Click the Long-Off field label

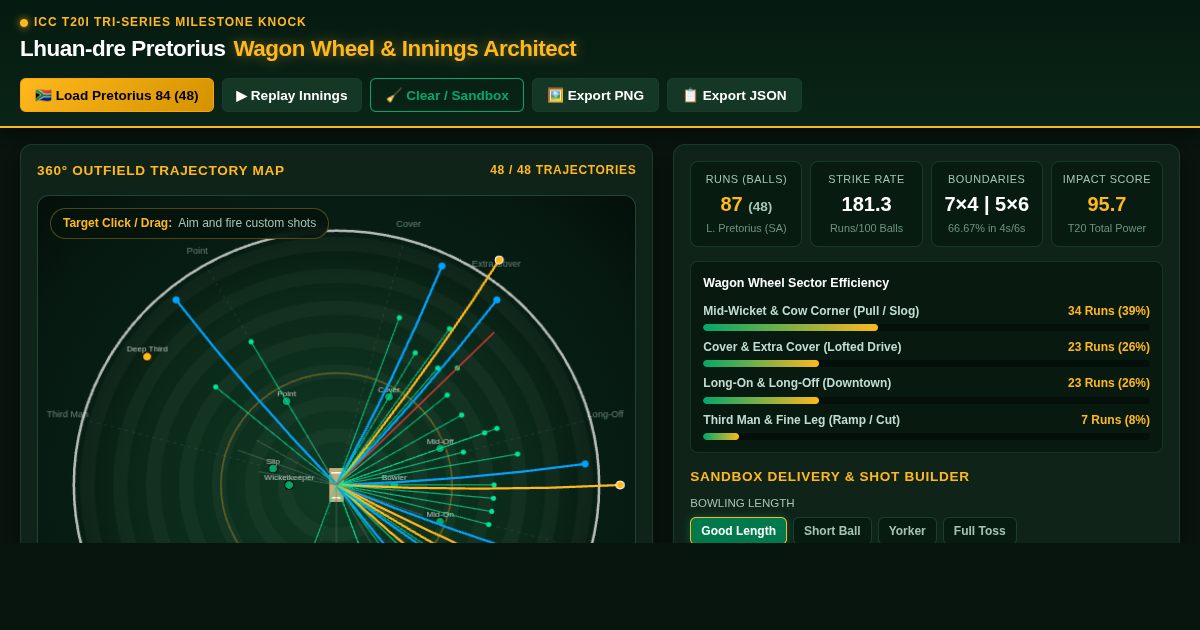tap(605, 414)
